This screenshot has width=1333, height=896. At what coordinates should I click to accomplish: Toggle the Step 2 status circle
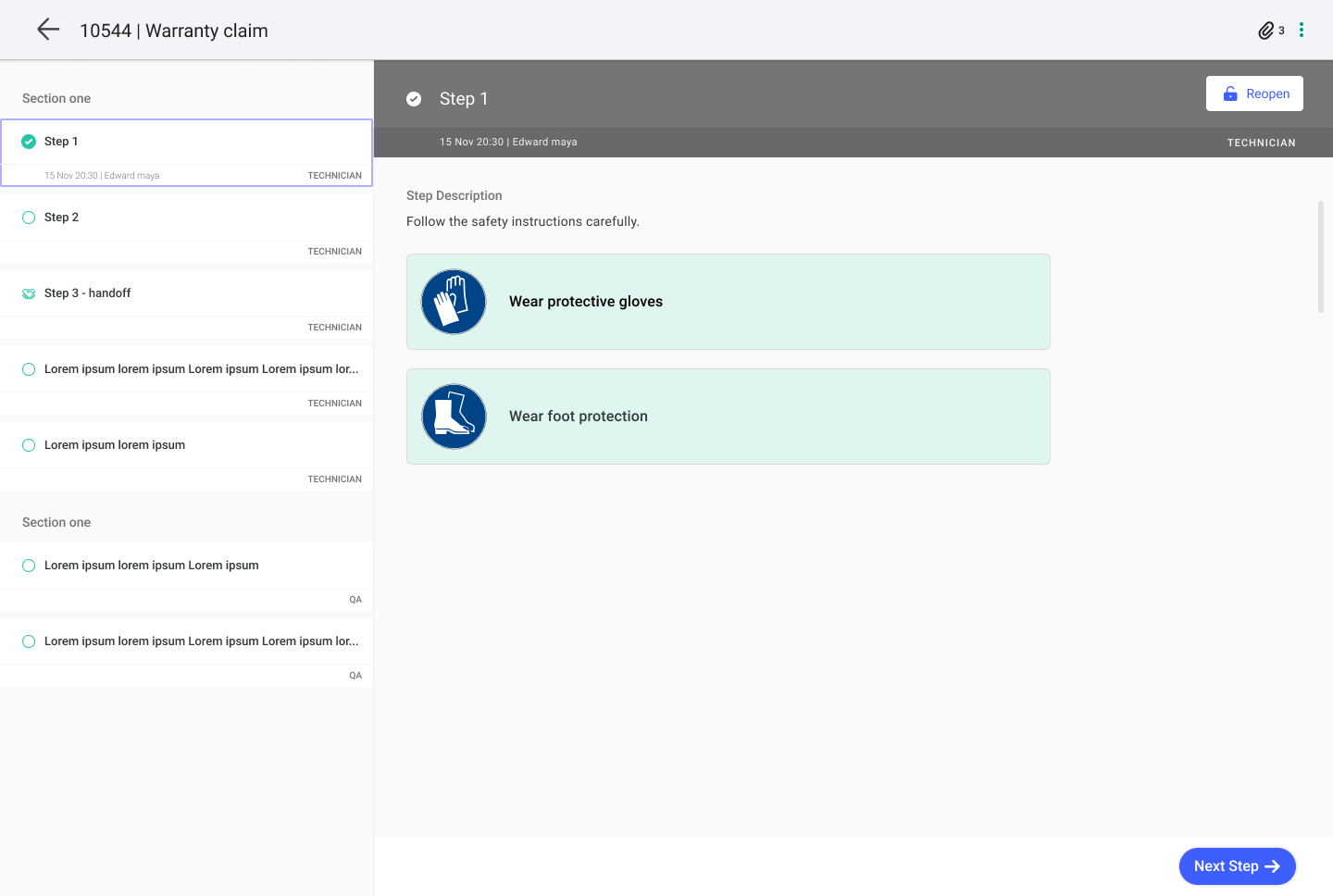29,218
